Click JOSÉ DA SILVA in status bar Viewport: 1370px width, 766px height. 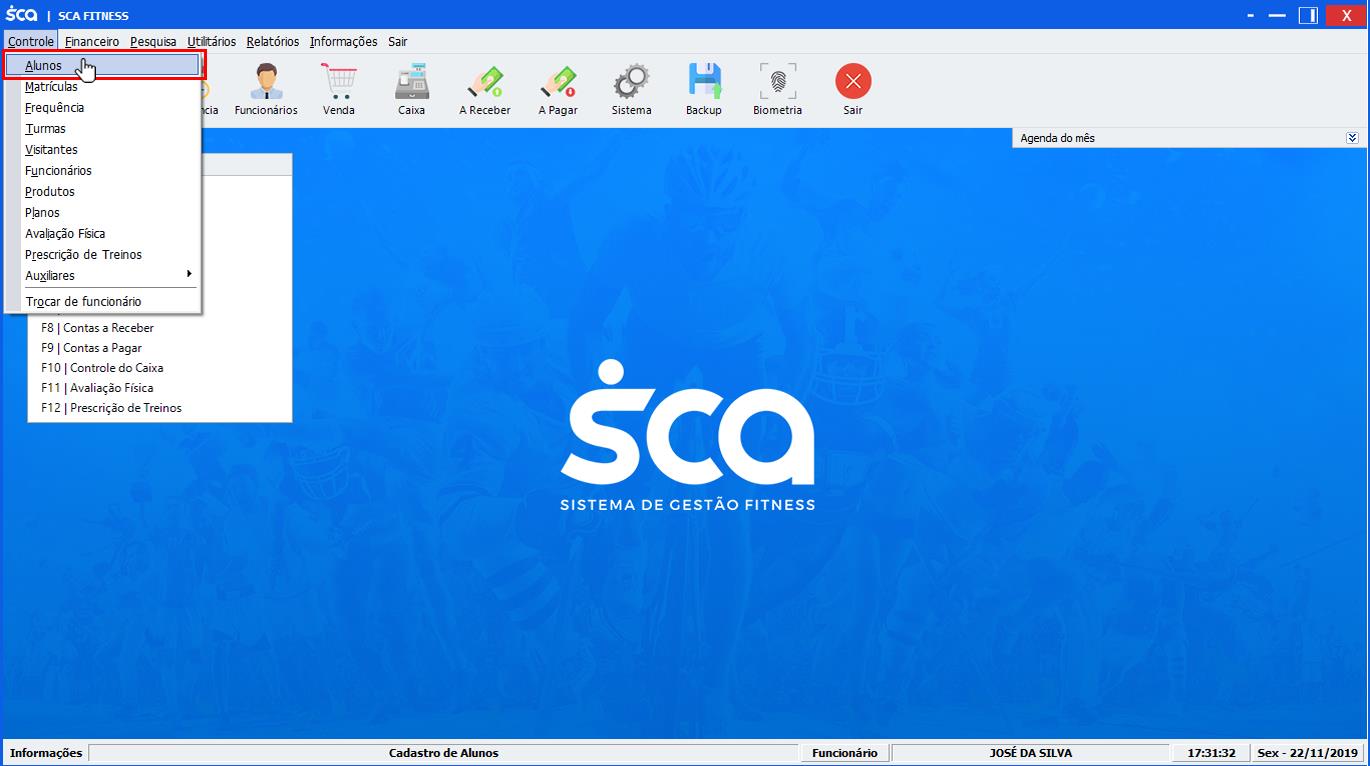click(x=1030, y=753)
